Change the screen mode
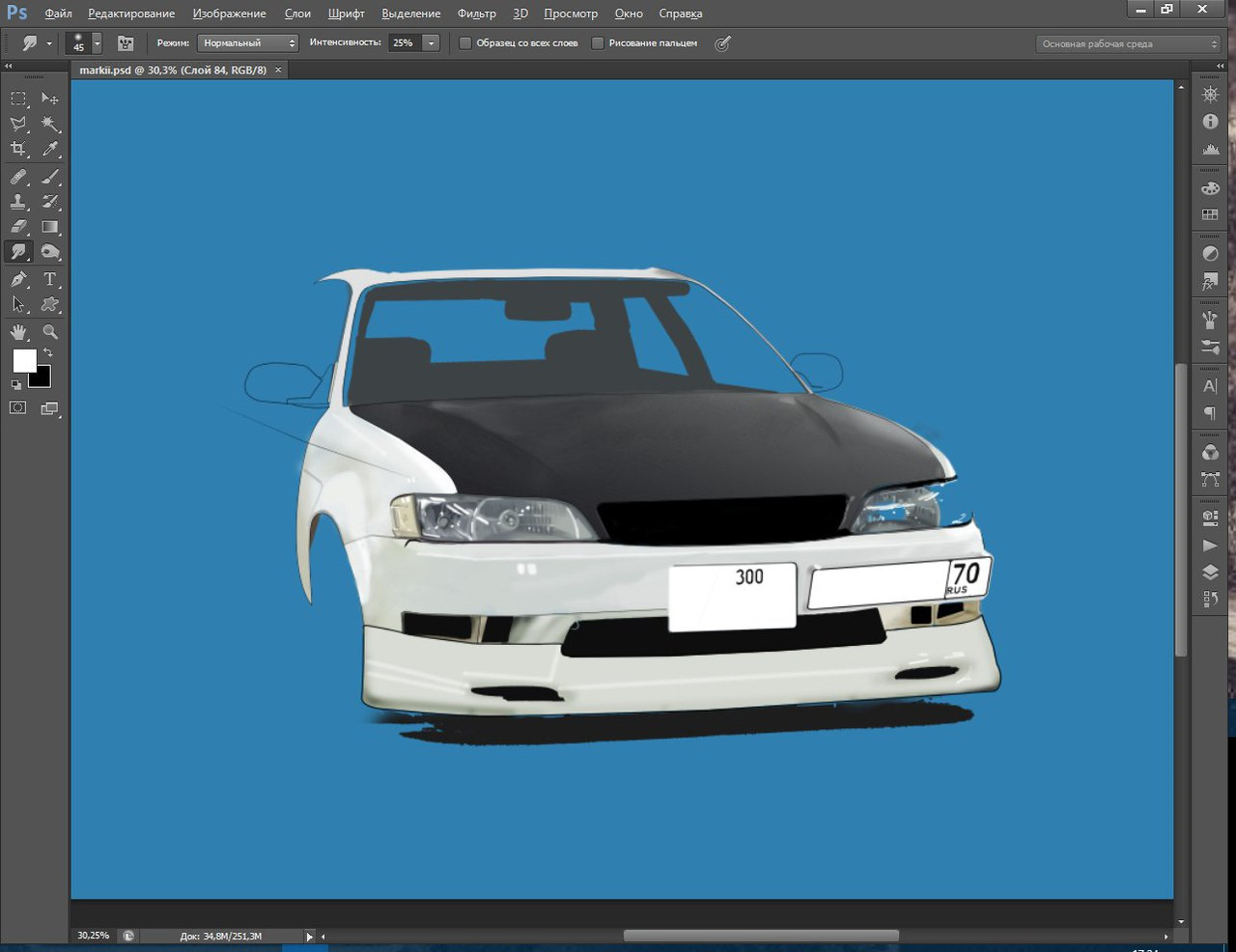This screenshot has height=952, width=1236. coord(50,408)
